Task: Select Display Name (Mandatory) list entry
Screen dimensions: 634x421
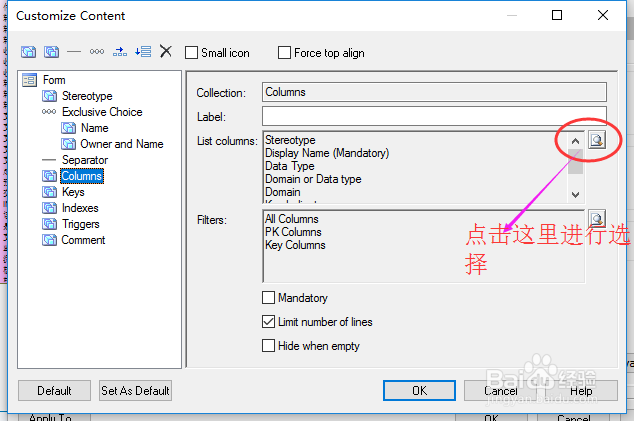Action: click(327, 153)
